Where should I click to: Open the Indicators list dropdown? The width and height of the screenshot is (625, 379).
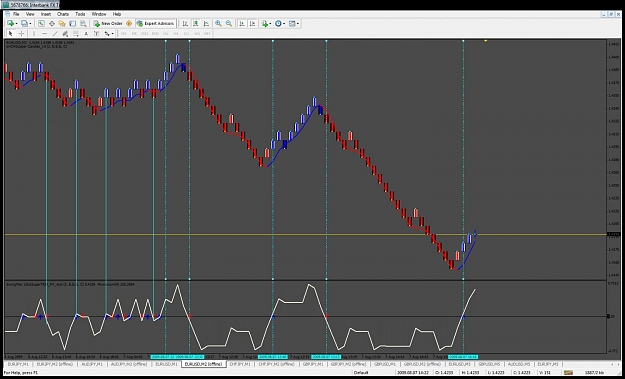266,24
